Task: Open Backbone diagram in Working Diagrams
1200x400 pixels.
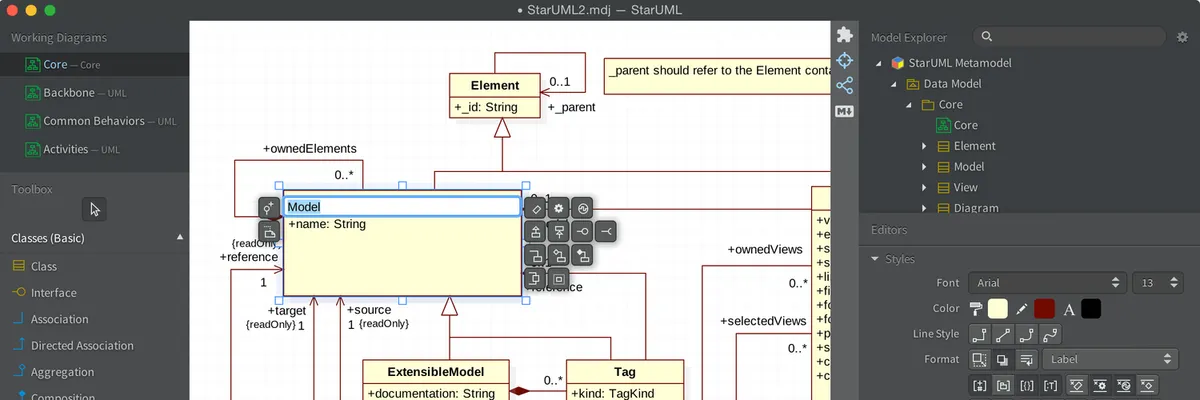Action: pyautogui.click(x=68, y=93)
